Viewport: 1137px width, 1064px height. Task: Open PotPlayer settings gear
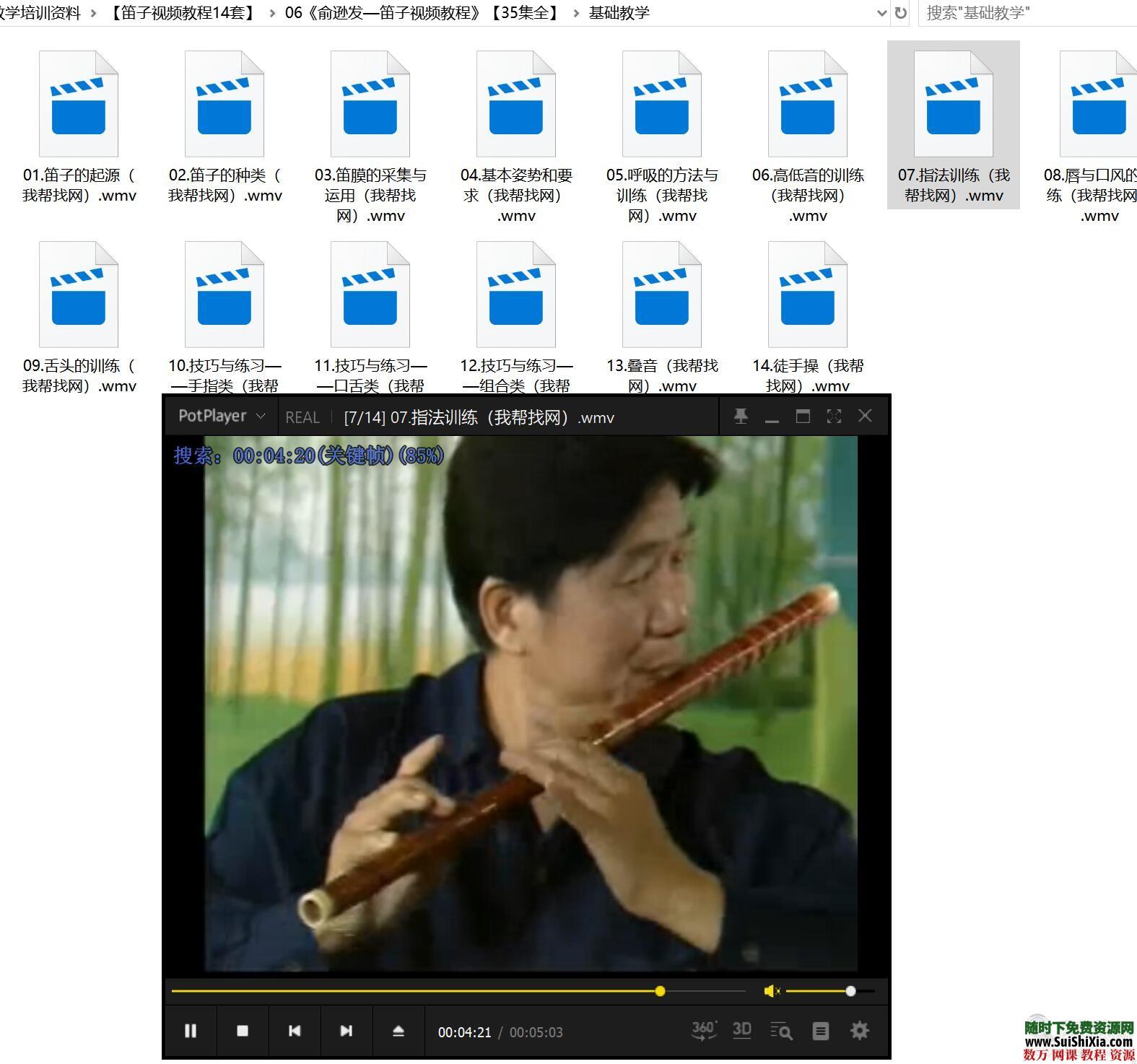[860, 1031]
